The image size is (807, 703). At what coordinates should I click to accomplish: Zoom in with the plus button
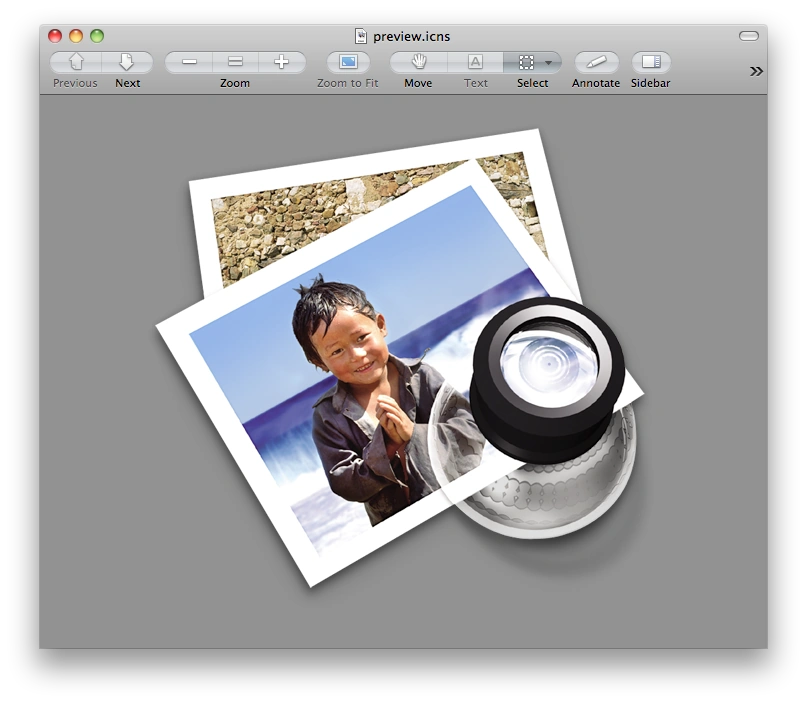(282, 62)
